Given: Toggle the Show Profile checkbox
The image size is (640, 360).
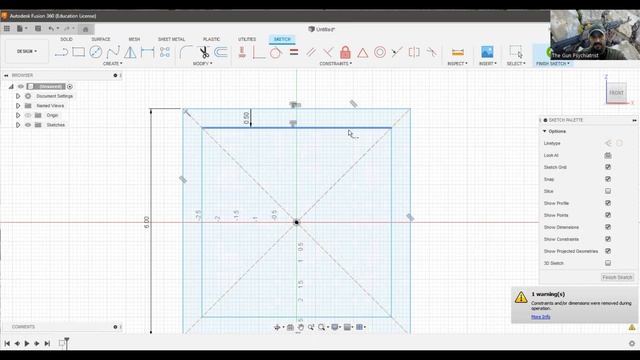Looking at the screenshot, I should [x=608, y=203].
